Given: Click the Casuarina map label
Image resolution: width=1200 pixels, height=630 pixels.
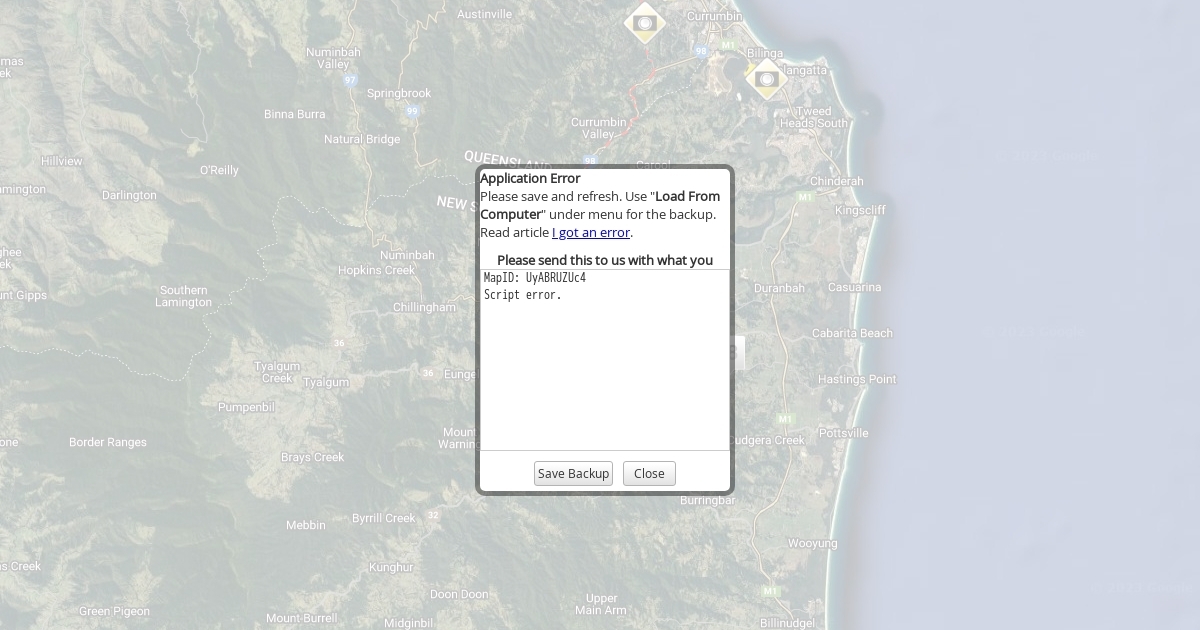Looking at the screenshot, I should 855,287.
